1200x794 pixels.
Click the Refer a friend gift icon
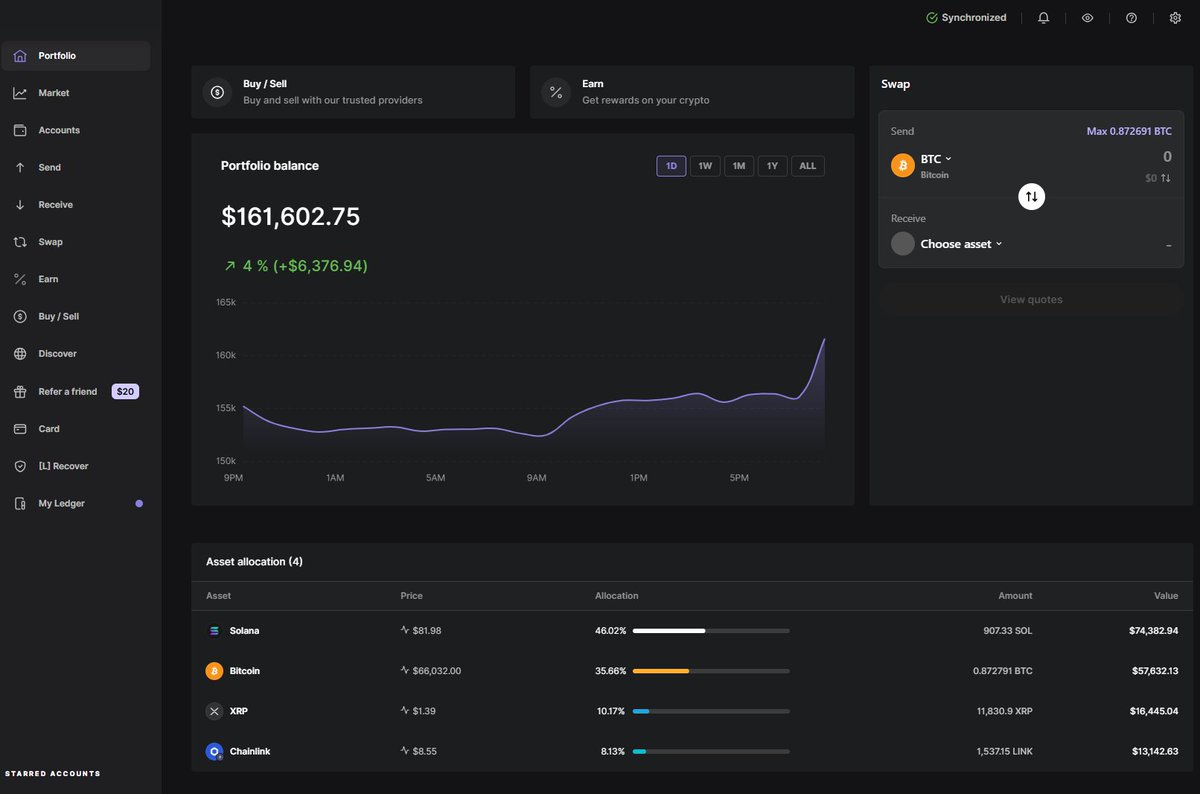tap(20, 392)
